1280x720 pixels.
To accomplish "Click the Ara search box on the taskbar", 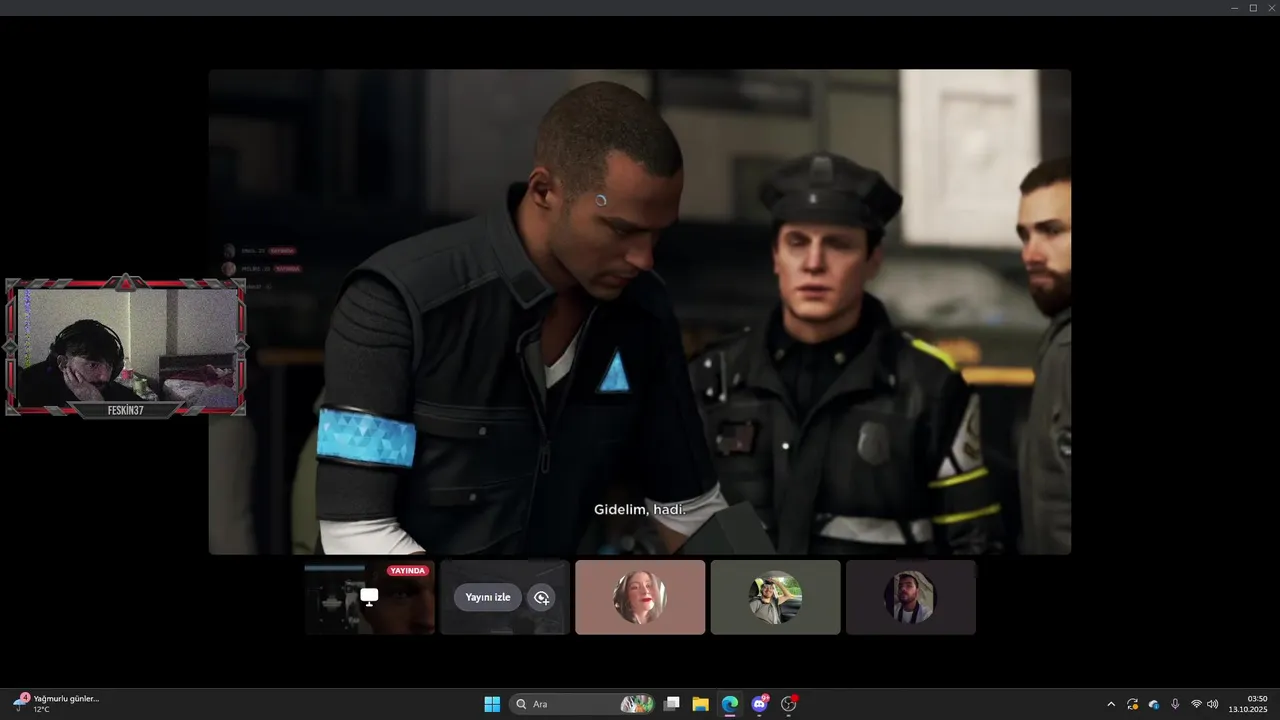I will click(x=584, y=704).
